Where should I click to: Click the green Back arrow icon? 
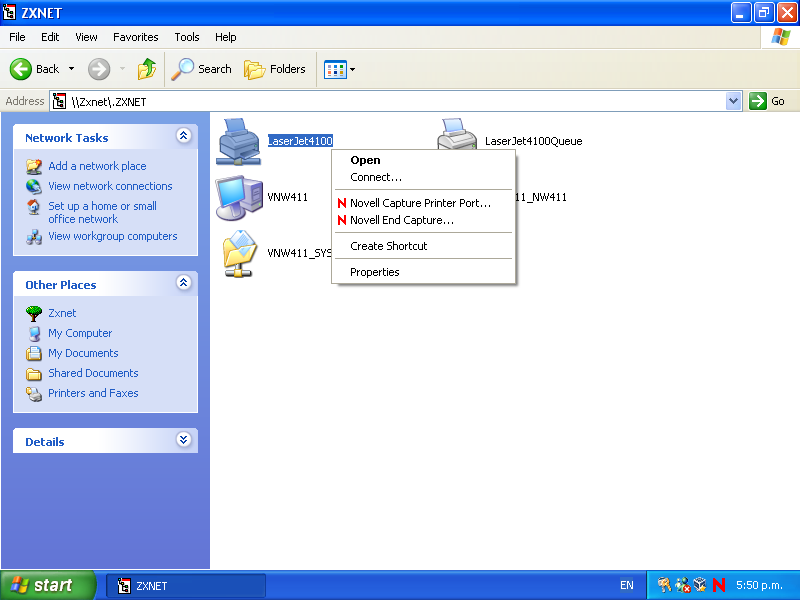tap(21, 69)
